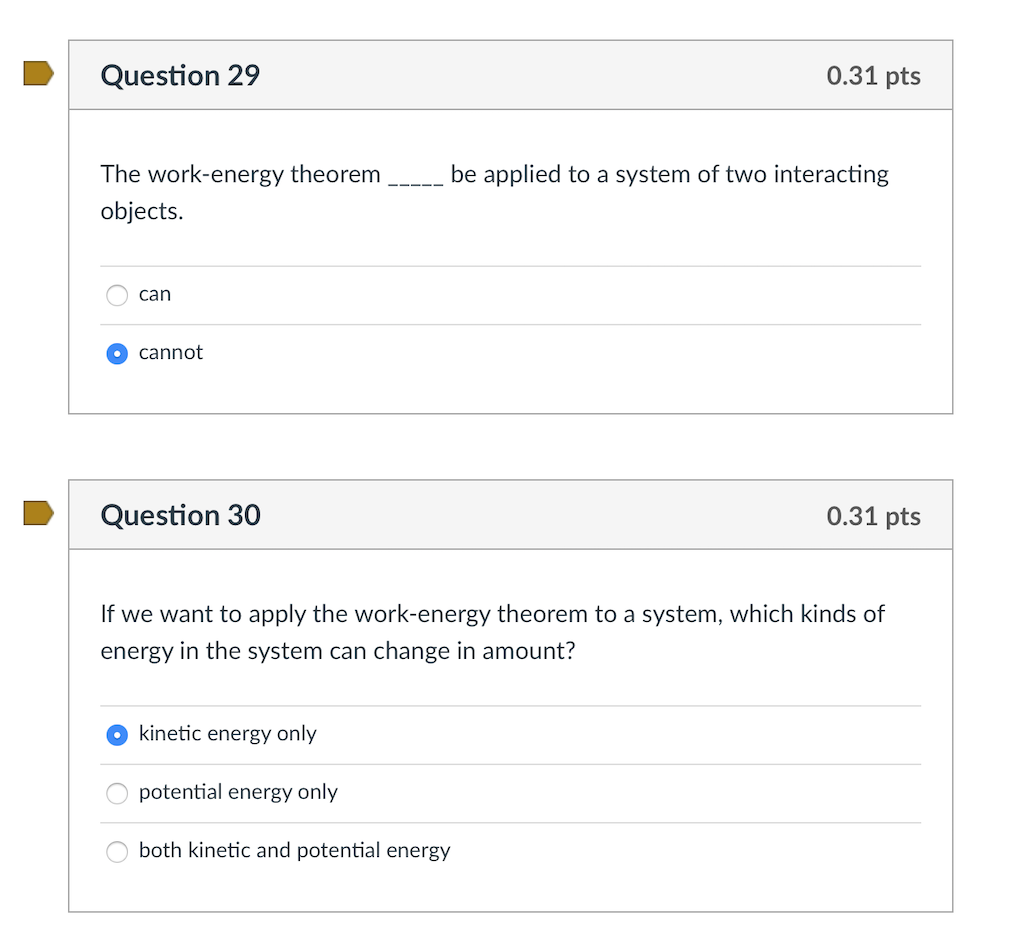Click the 'potential energy only' text label
This screenshot has height=942, width=1024.
(x=237, y=792)
